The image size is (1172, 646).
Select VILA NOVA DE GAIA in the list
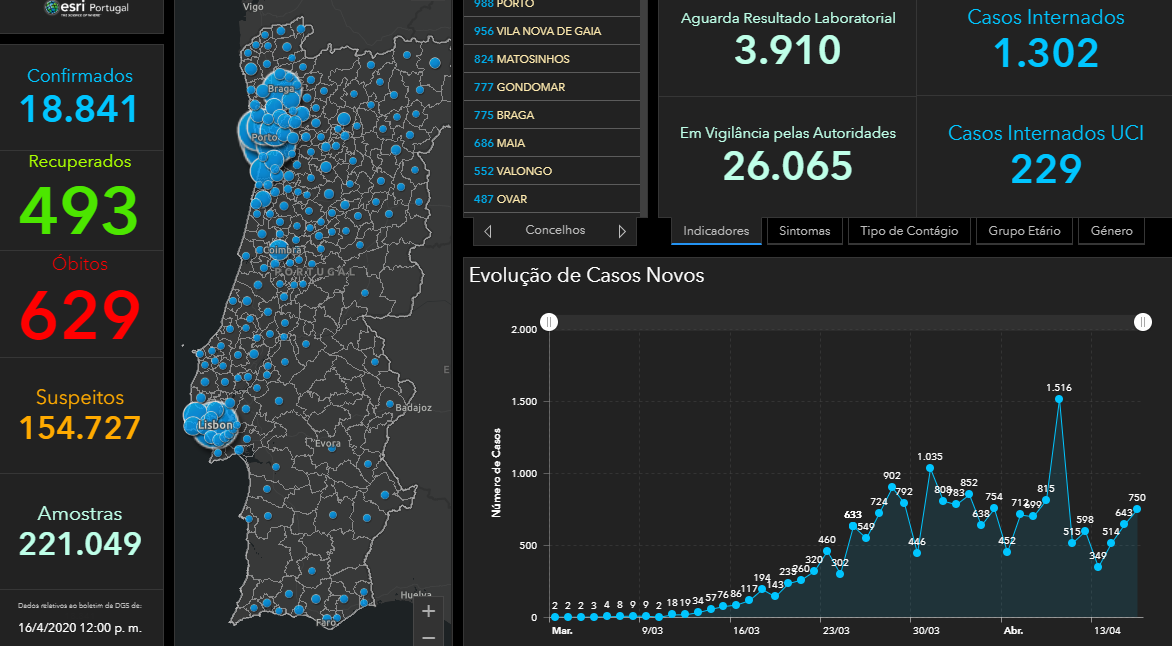click(x=551, y=31)
